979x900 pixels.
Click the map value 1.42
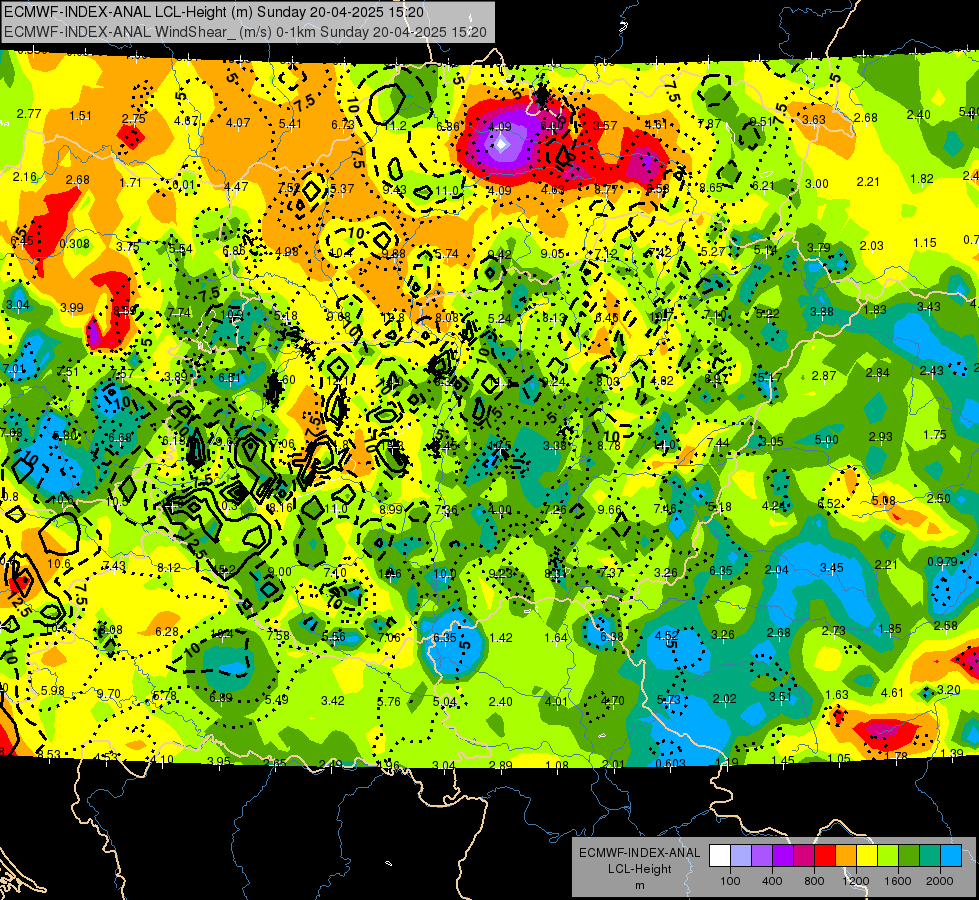(x=501, y=638)
